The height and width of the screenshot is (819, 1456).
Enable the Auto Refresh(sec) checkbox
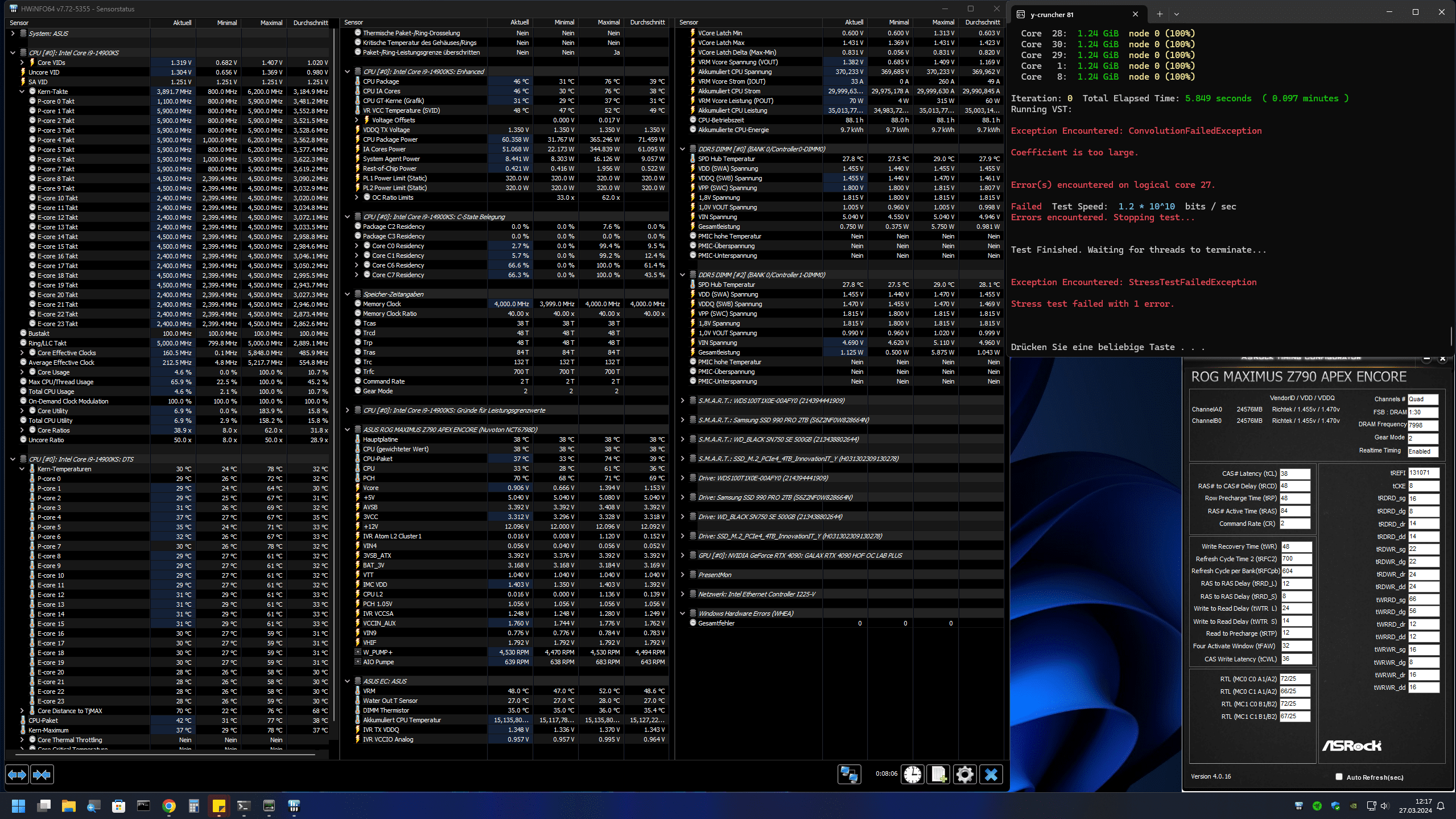(1339, 777)
